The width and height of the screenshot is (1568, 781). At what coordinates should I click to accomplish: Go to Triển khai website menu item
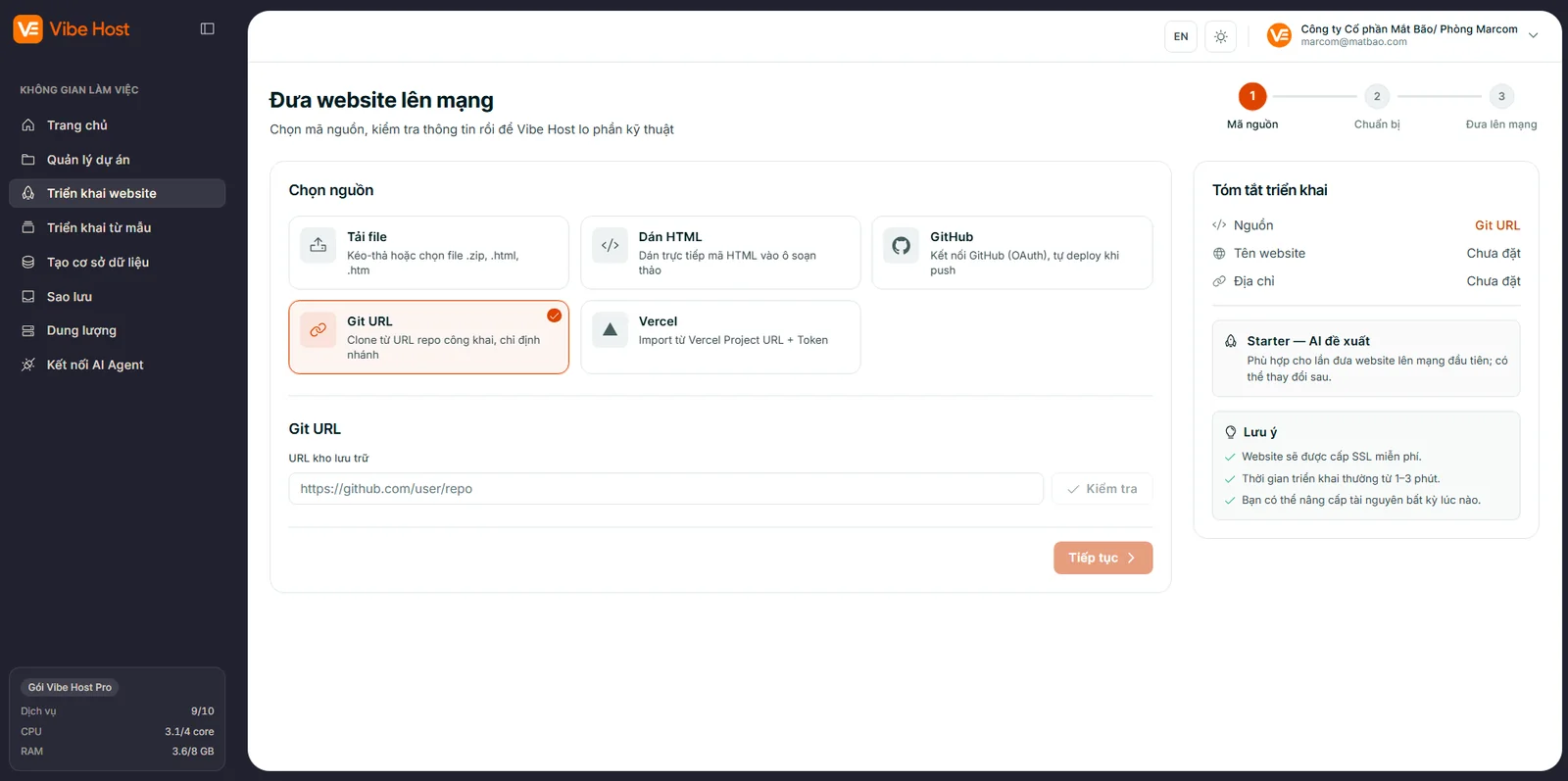tap(118, 193)
